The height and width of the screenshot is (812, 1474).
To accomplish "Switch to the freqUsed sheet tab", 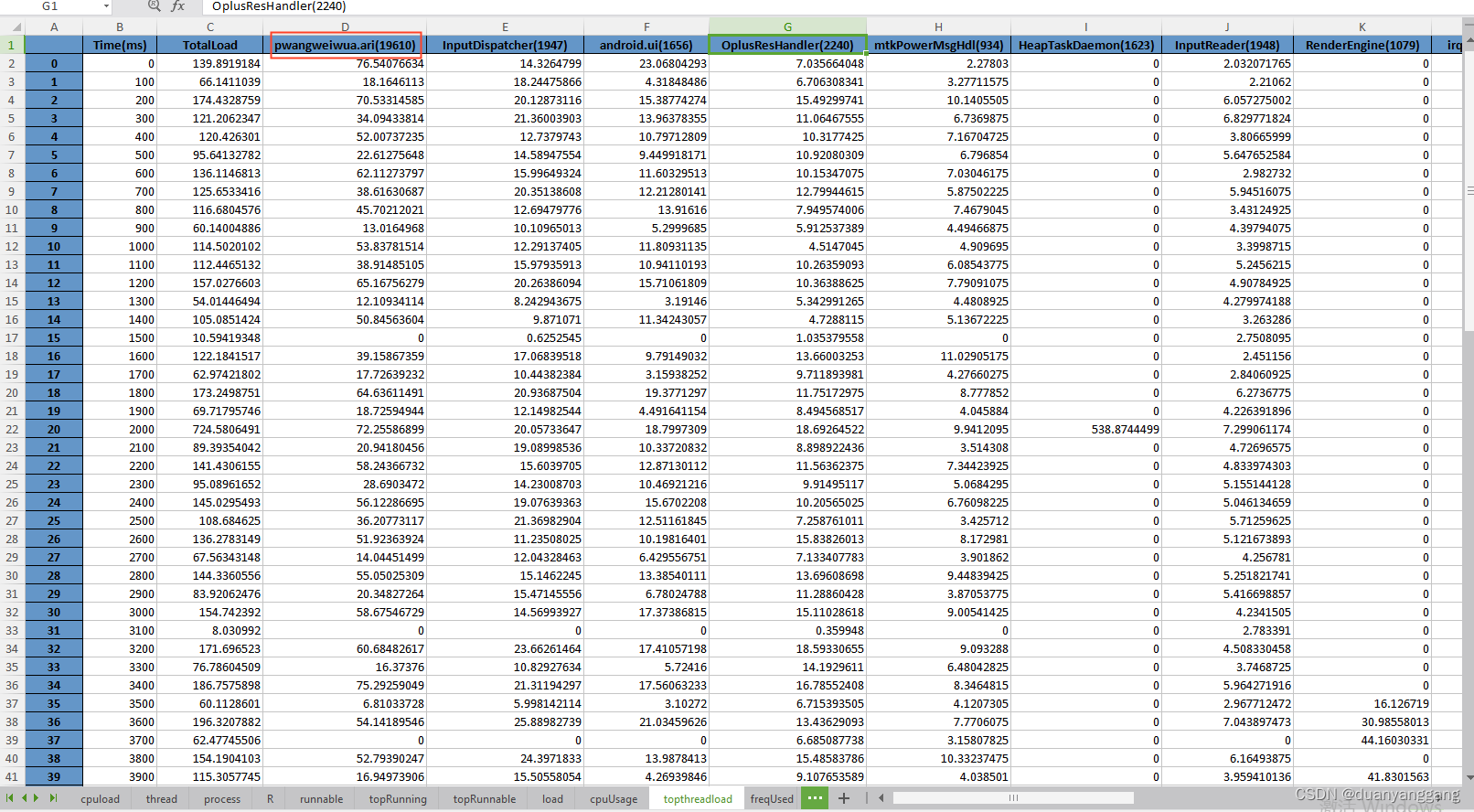I will [772, 798].
